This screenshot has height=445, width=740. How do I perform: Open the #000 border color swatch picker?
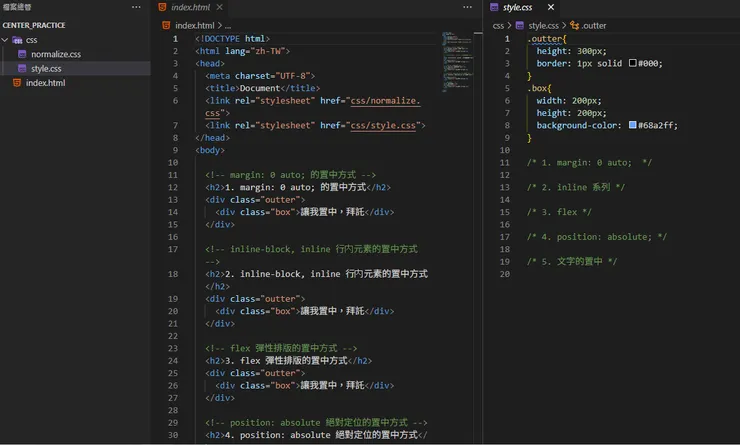click(632, 63)
